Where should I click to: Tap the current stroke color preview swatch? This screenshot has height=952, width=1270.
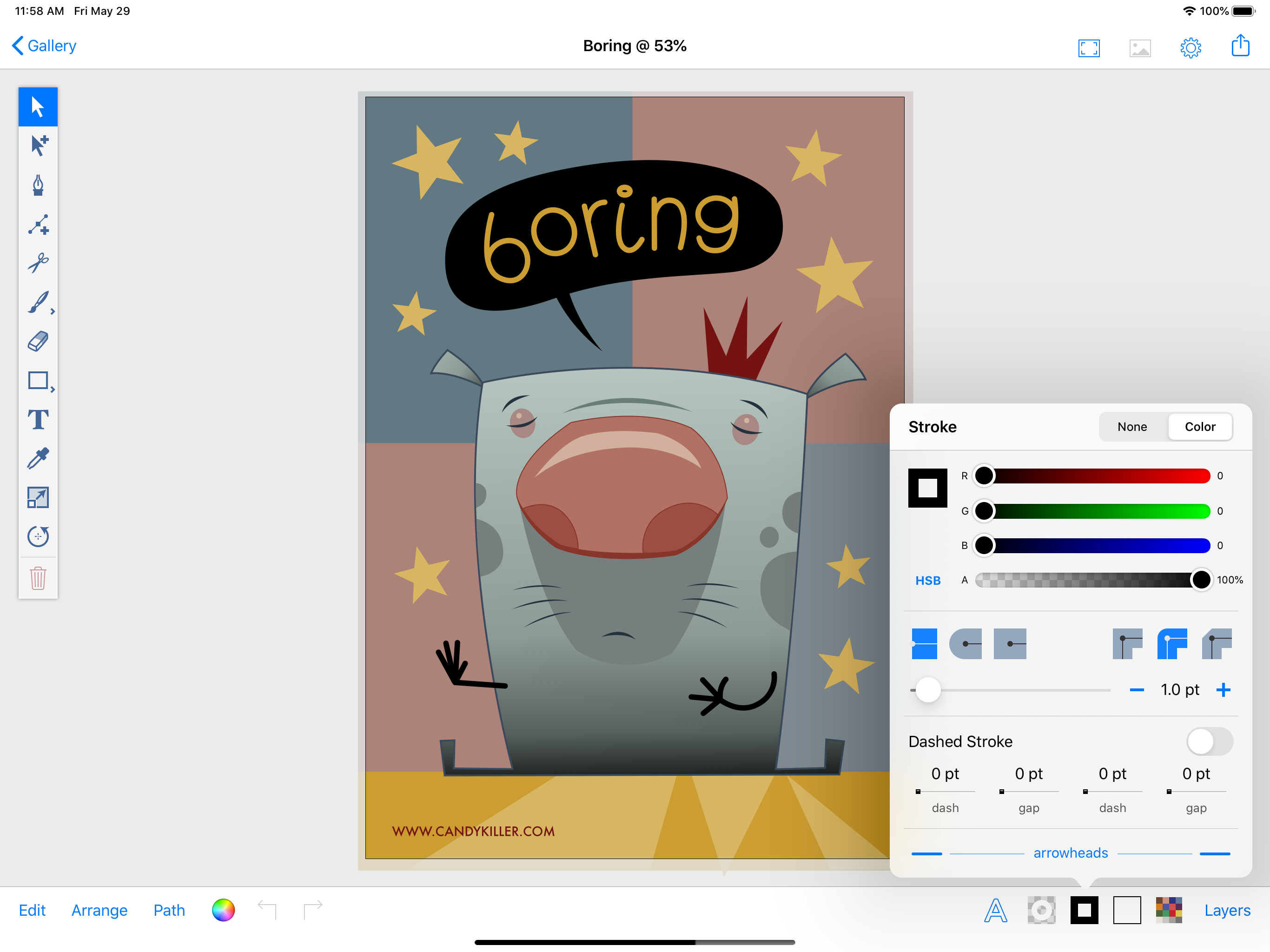pyautogui.click(x=927, y=488)
